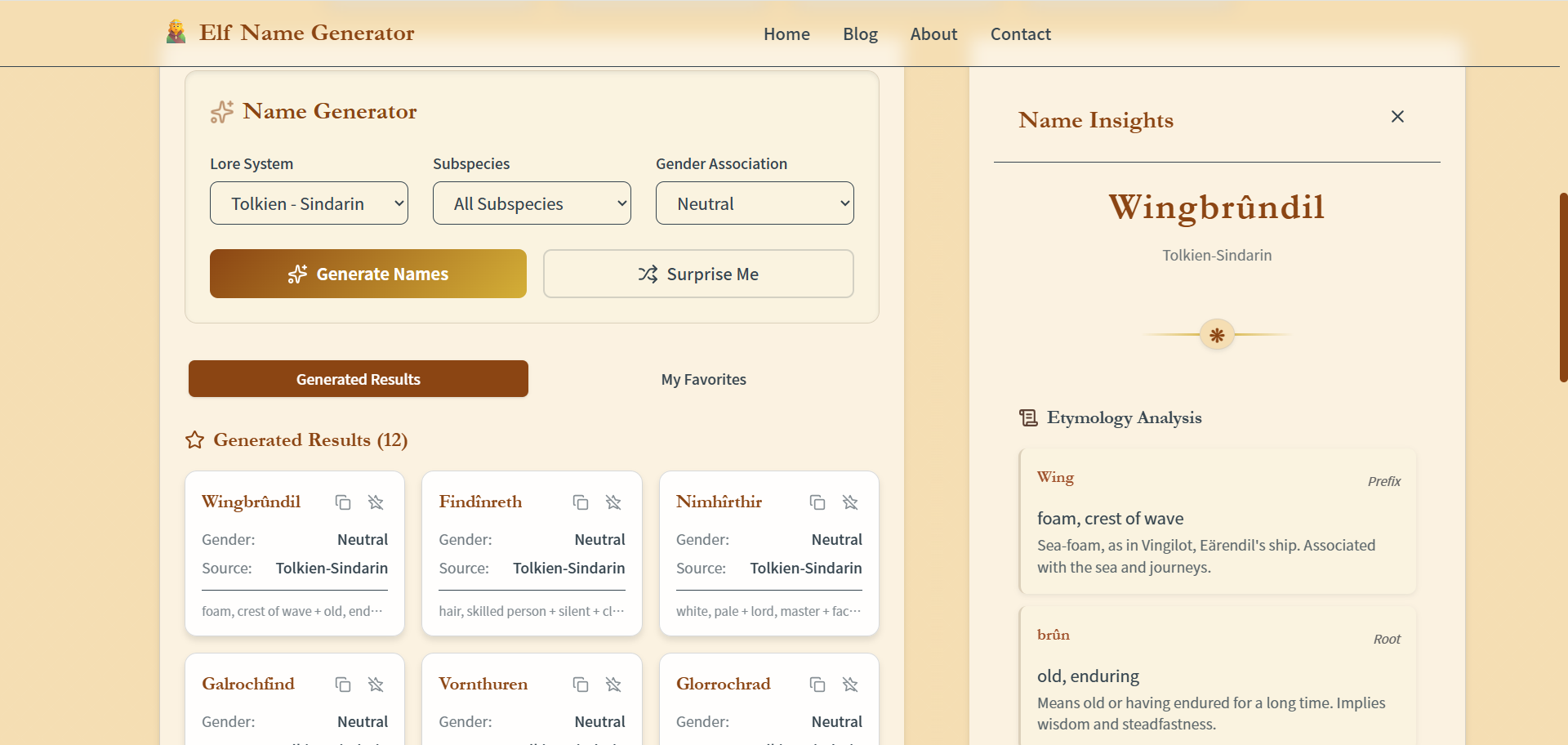Image resolution: width=1568 pixels, height=745 pixels.
Task: Copy the name Wingbrûndil
Action: coord(343,502)
